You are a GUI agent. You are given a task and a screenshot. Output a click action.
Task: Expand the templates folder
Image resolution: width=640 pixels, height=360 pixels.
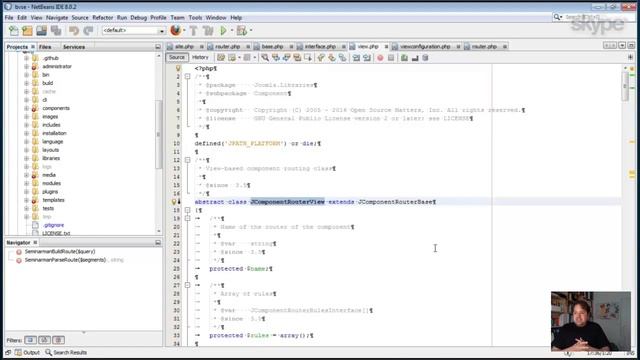pos(27,200)
